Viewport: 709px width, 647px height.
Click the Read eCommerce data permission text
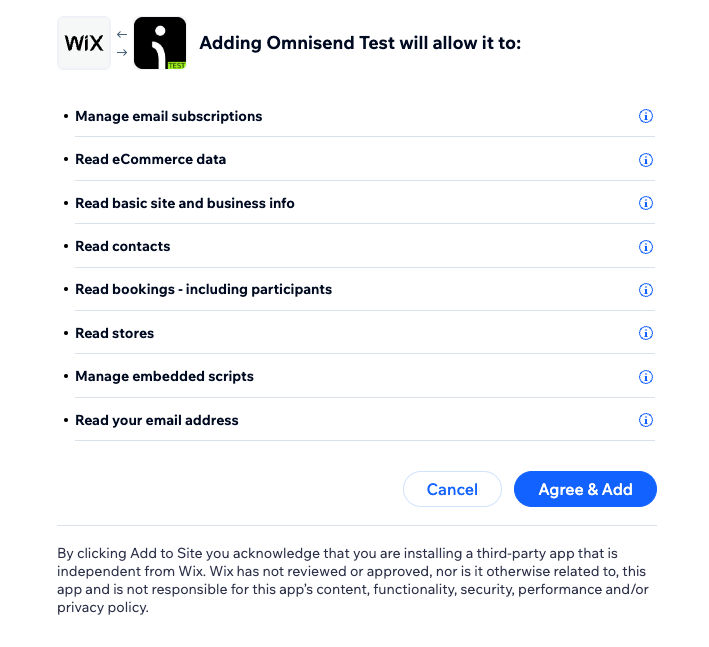pyautogui.click(x=150, y=160)
